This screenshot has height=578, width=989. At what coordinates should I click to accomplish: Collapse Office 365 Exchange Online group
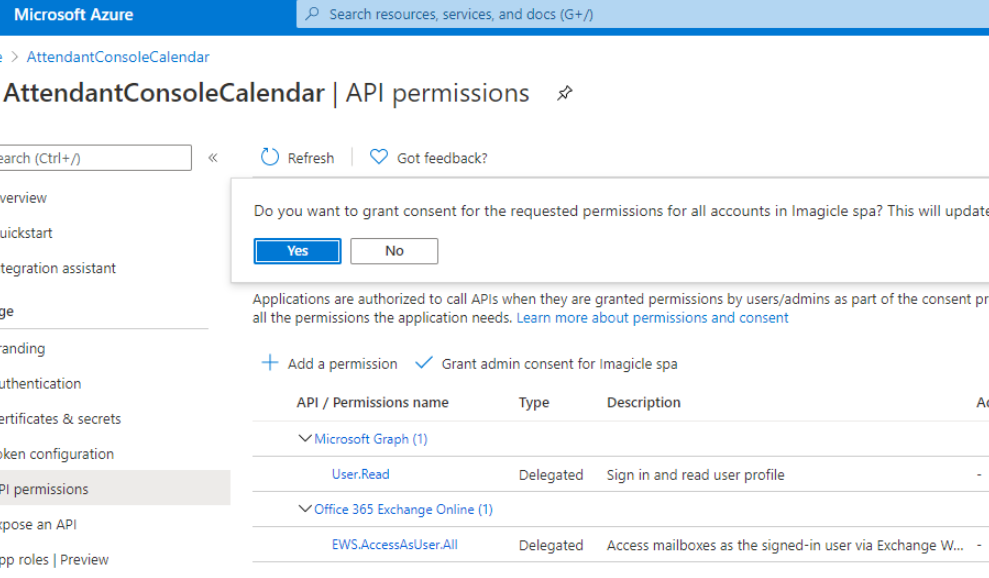pos(305,510)
